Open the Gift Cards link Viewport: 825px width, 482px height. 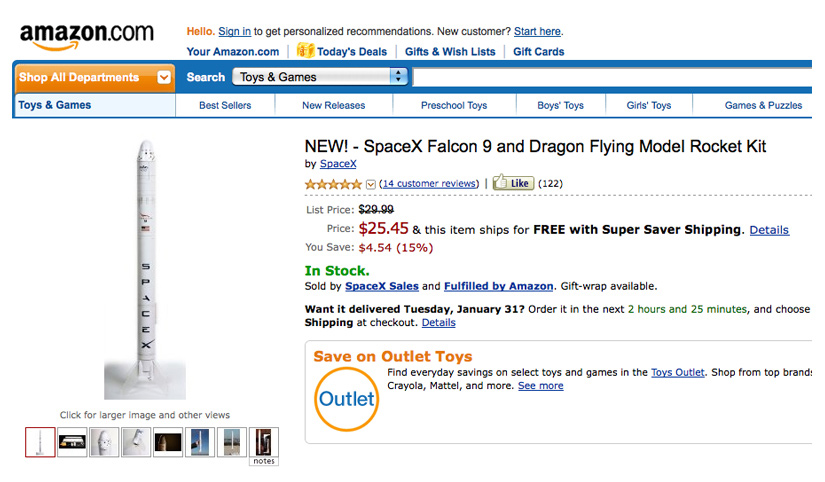coord(538,52)
